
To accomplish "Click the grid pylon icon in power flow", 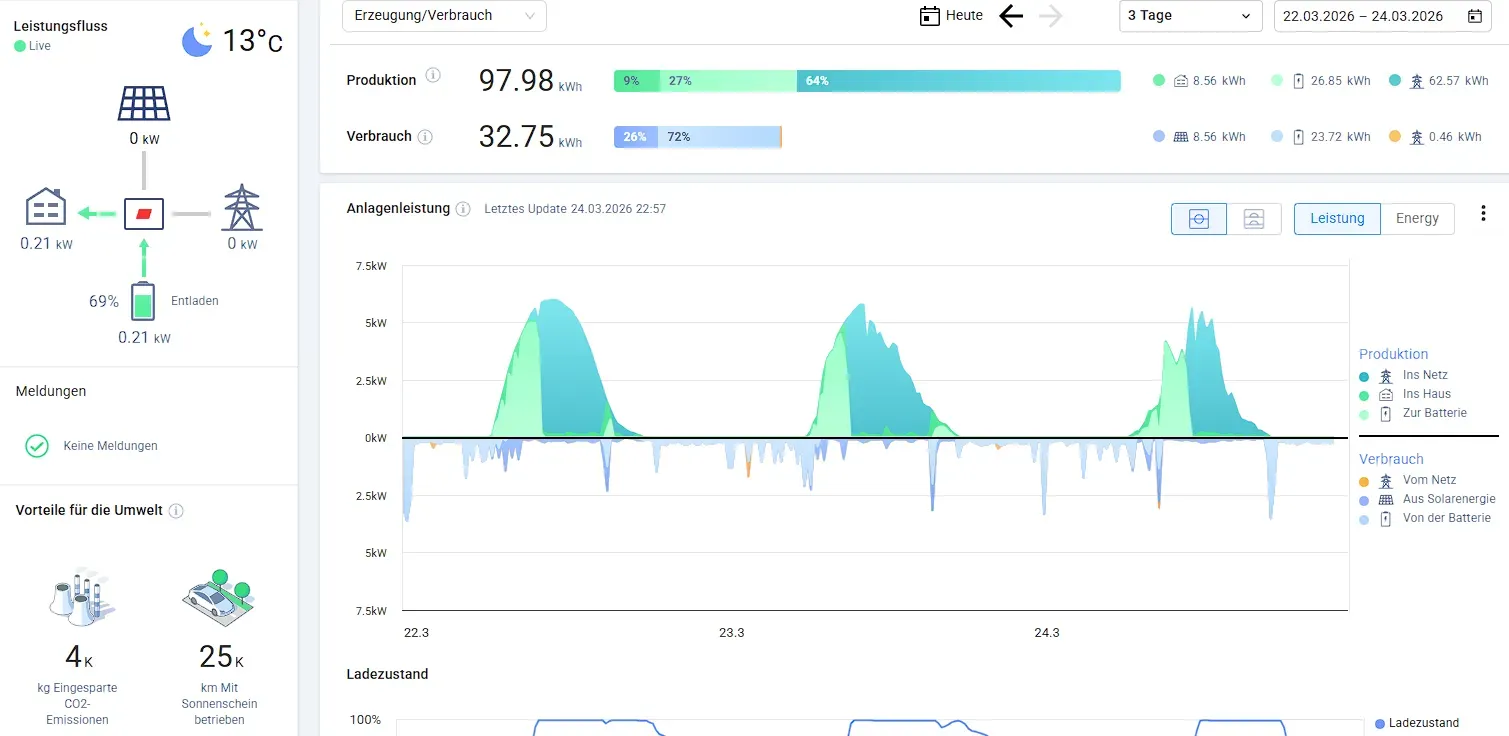I will click(x=240, y=207).
